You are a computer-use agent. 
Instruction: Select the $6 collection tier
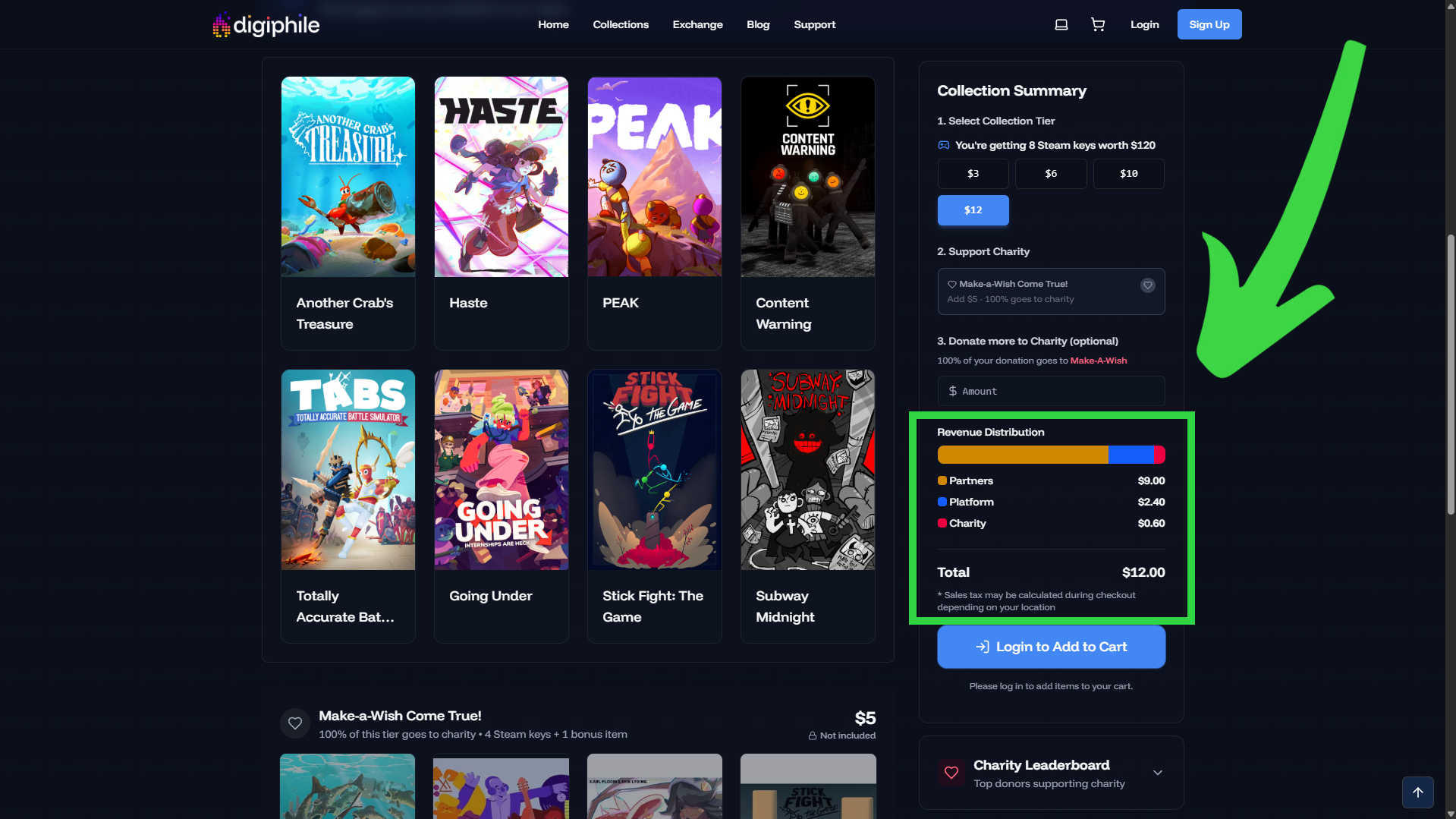pyautogui.click(x=1050, y=174)
